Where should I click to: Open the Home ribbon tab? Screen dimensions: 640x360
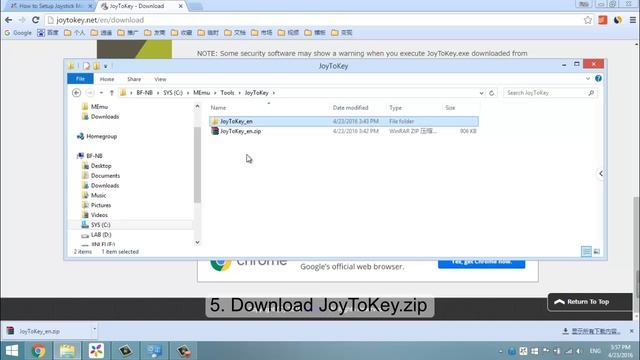coord(107,79)
